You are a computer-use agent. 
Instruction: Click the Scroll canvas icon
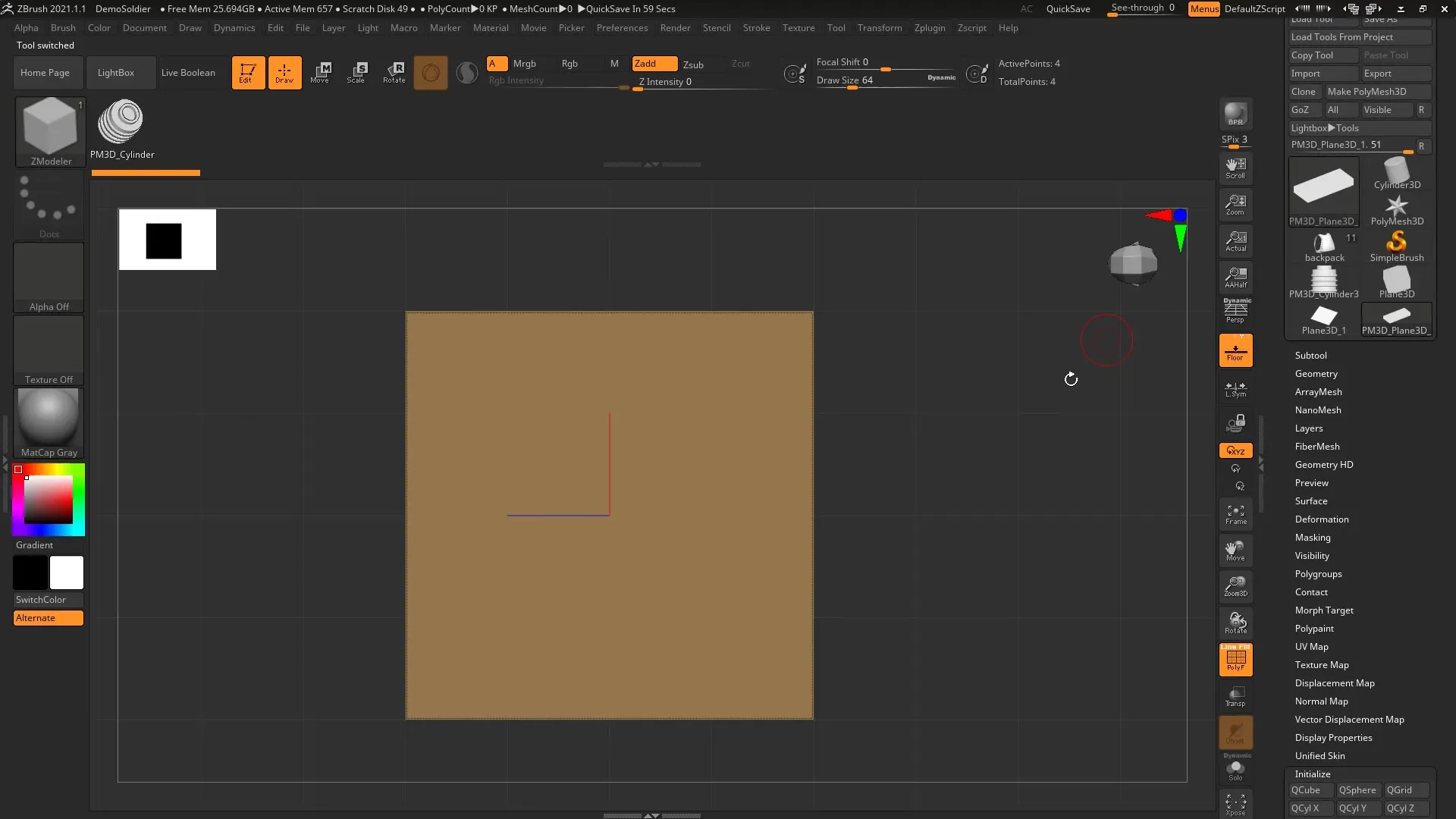tap(1235, 168)
